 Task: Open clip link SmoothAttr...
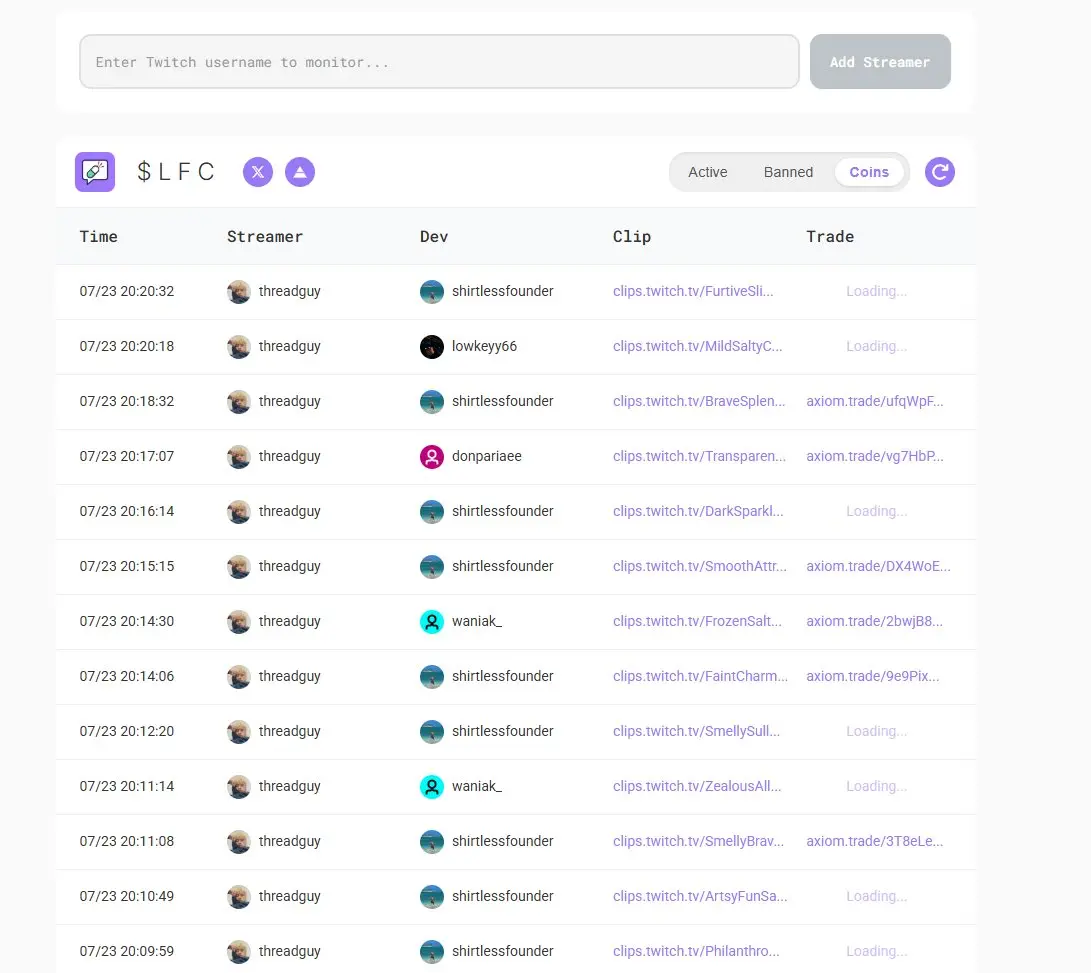[x=699, y=566]
